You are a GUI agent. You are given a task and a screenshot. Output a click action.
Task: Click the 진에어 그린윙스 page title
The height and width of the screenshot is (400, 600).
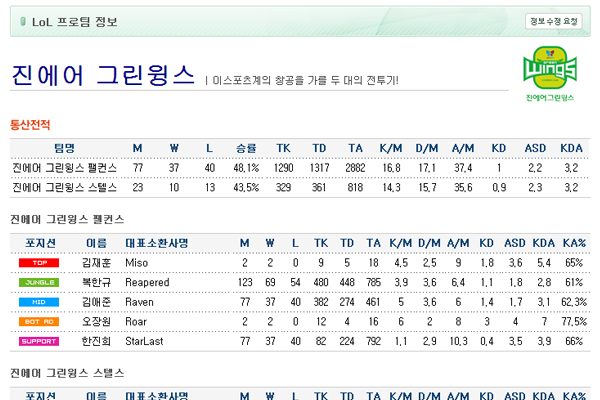click(x=103, y=75)
